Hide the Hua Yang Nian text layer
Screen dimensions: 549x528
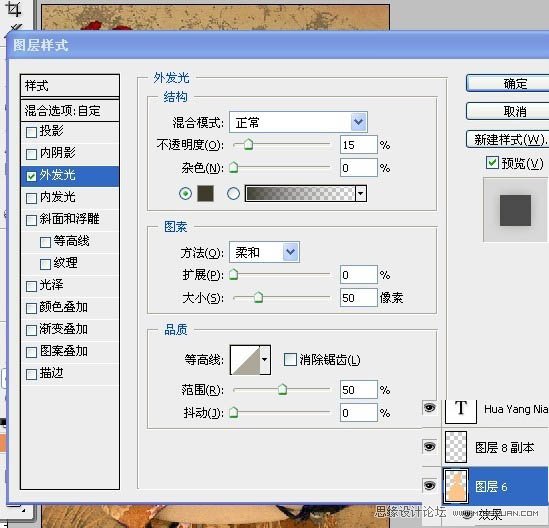point(430,408)
